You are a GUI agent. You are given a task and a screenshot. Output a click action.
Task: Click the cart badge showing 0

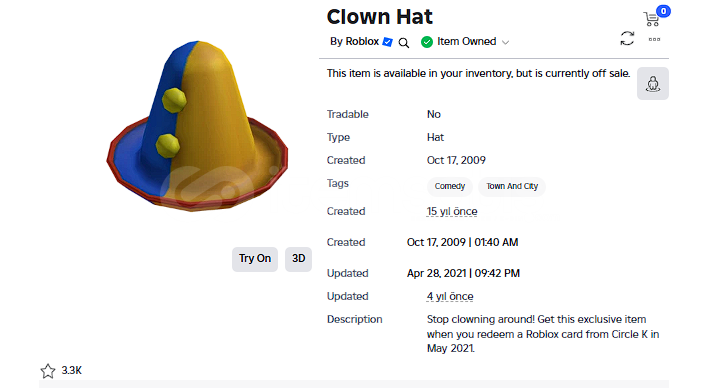(663, 11)
